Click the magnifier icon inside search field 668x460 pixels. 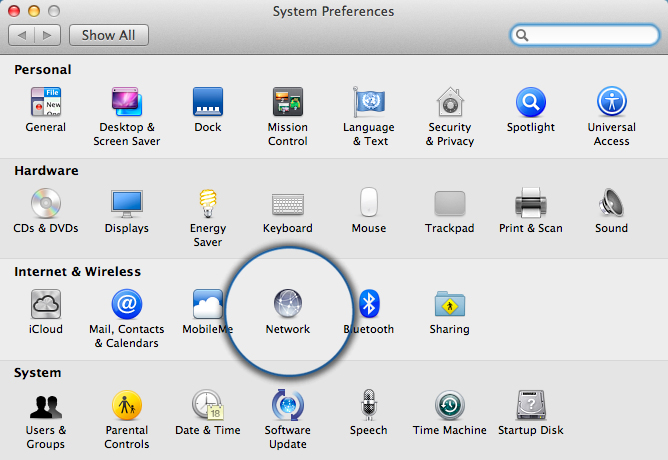(x=522, y=35)
